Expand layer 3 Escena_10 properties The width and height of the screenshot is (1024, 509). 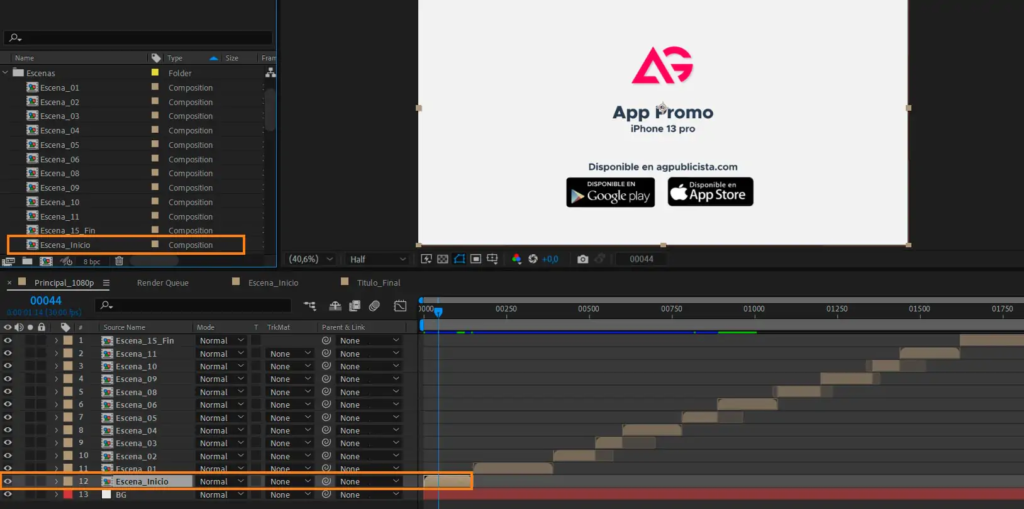[x=56, y=366]
